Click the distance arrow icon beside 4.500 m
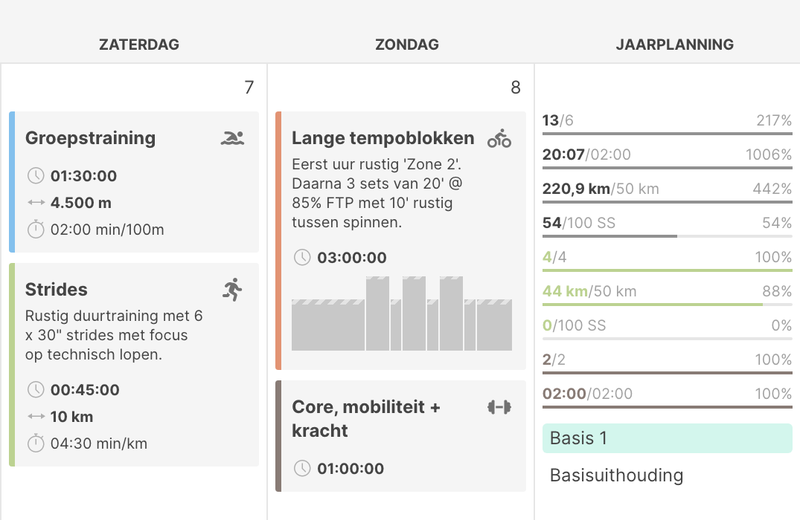The image size is (800, 520). 36,203
